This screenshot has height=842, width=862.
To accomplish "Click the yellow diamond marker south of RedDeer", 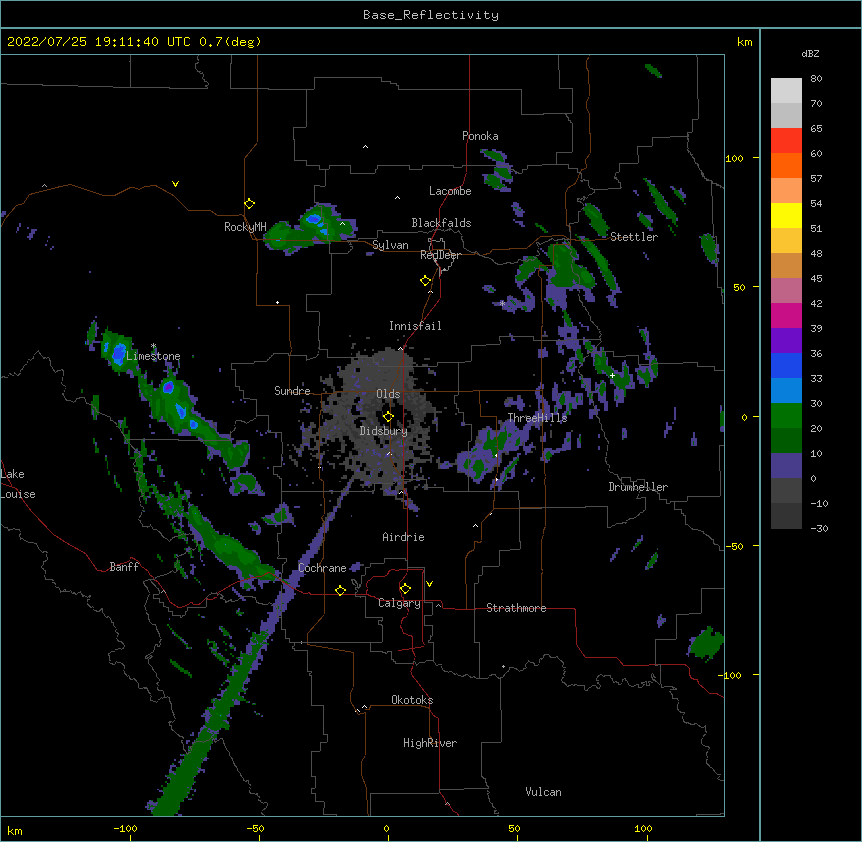I will [426, 281].
